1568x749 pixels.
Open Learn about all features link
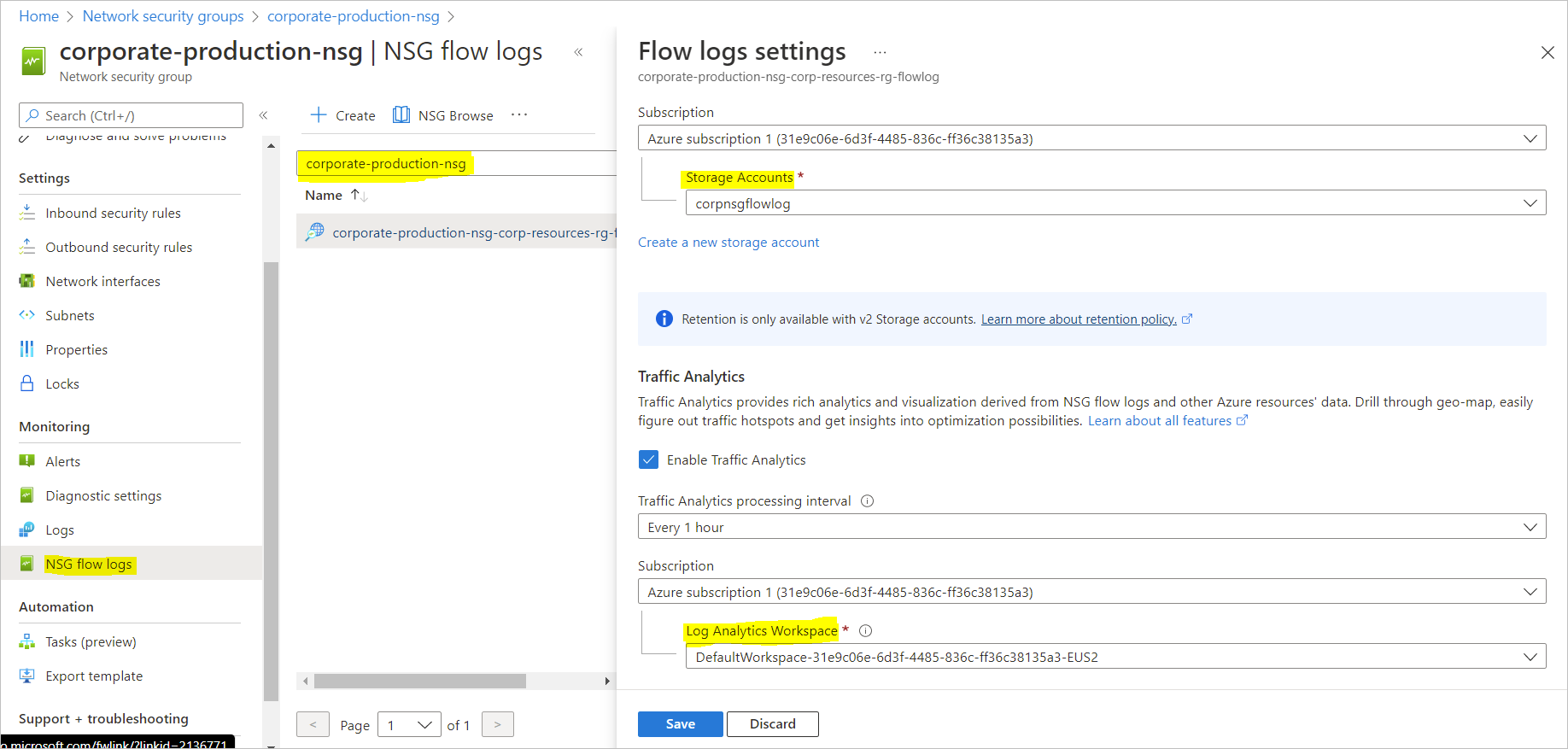pos(1160,421)
